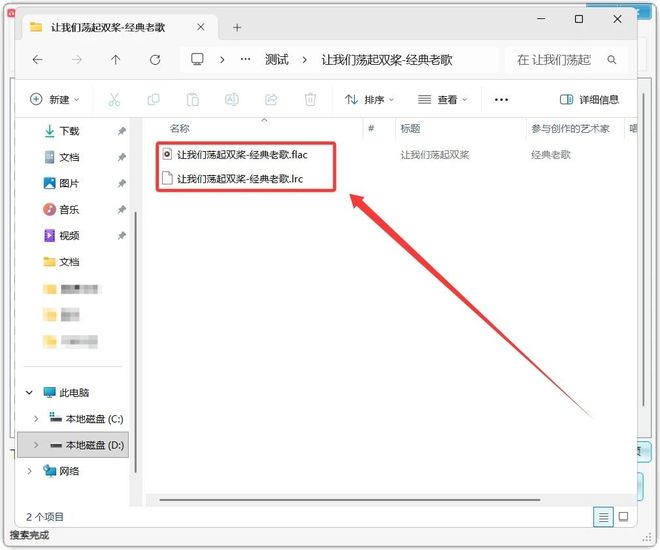Collapse the 此电脑 tree node

click(29, 393)
